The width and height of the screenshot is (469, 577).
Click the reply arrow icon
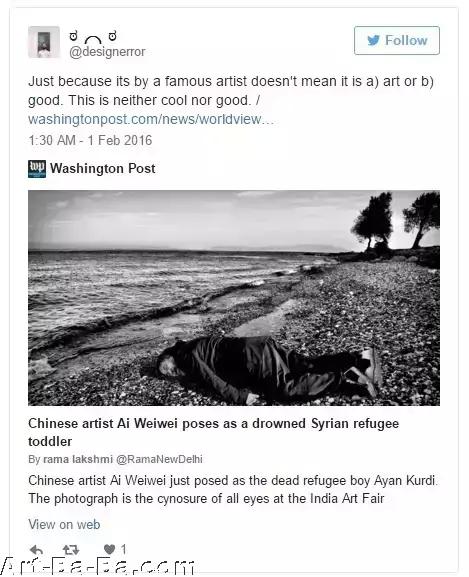(x=36, y=550)
